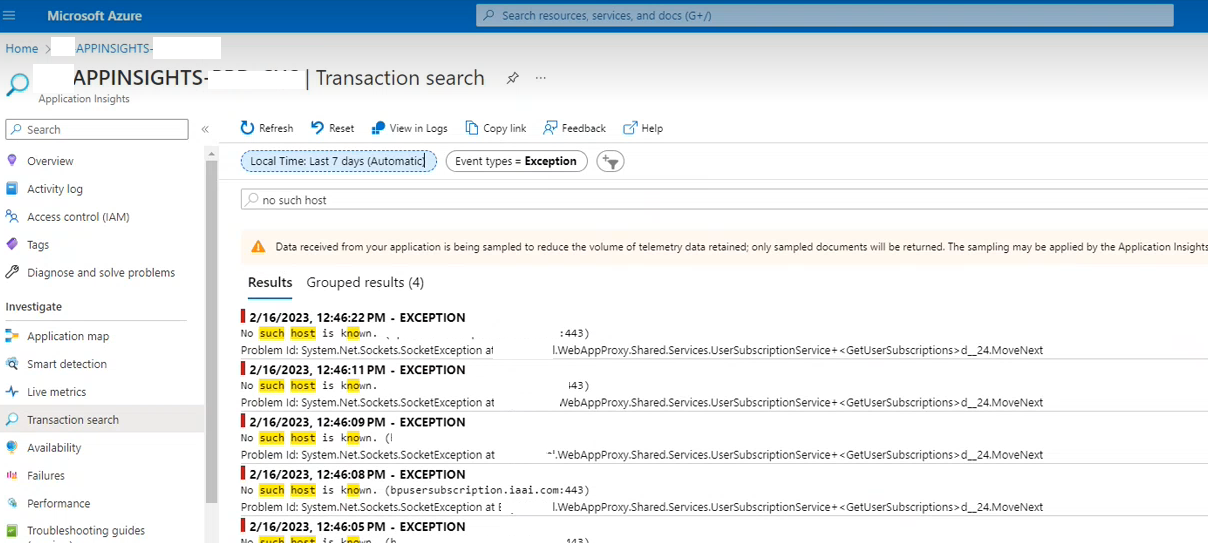The height and width of the screenshot is (543, 1208).
Task: Open the Azure portal hamburger menu
Action: pyautogui.click(x=11, y=16)
